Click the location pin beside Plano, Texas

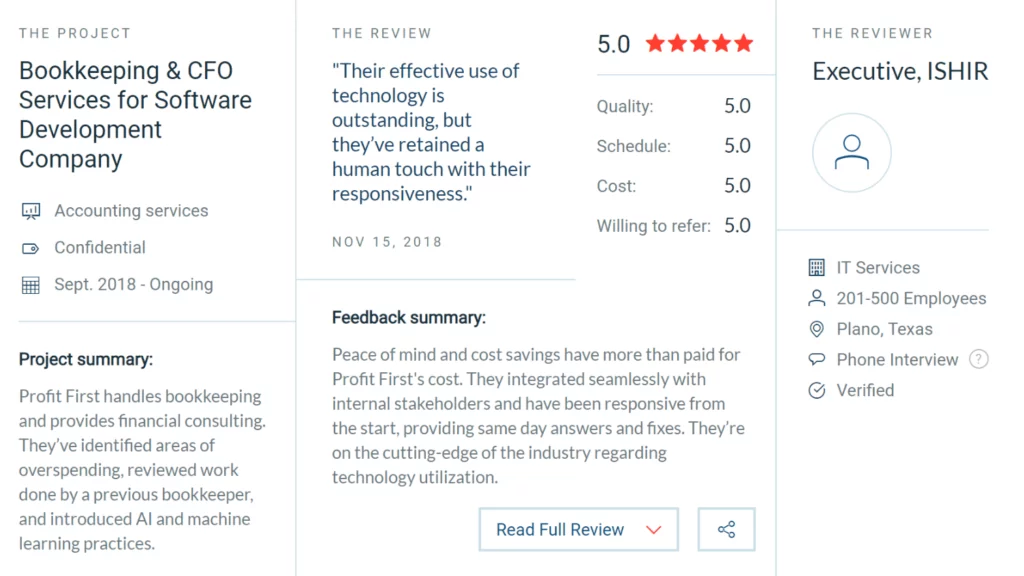pos(818,329)
